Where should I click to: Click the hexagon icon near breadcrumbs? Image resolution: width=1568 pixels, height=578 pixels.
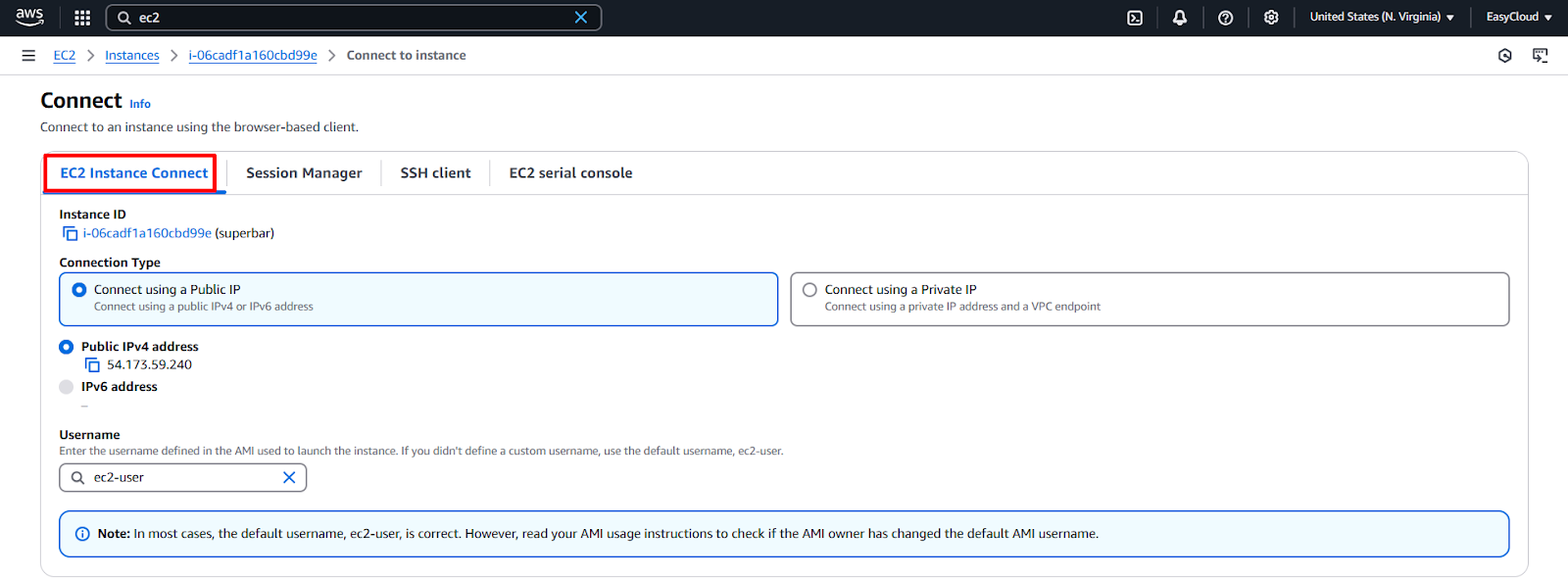coord(1505,56)
